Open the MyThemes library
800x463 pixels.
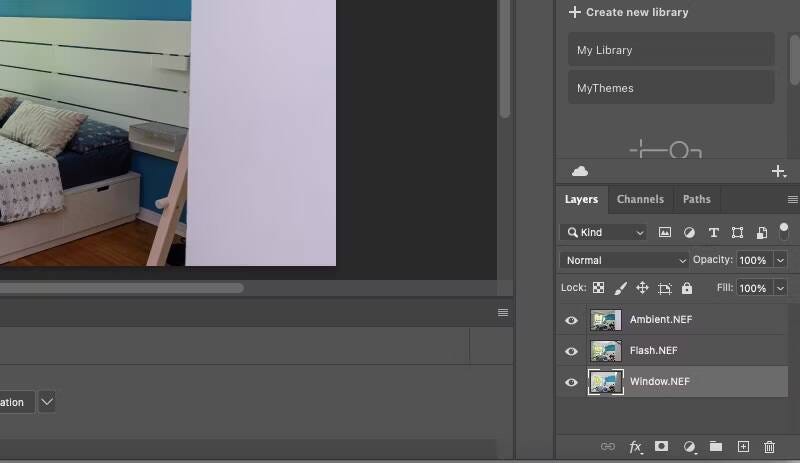(x=671, y=88)
